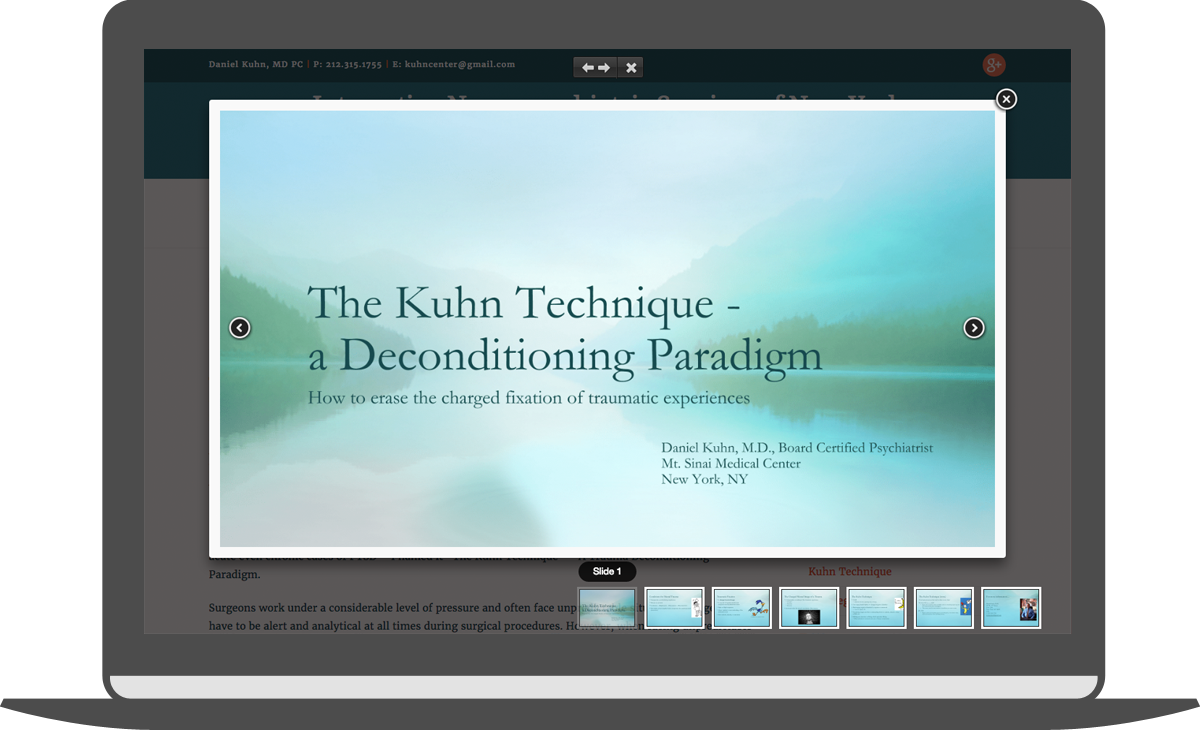Go to the next slide using right arrow

coord(973,328)
